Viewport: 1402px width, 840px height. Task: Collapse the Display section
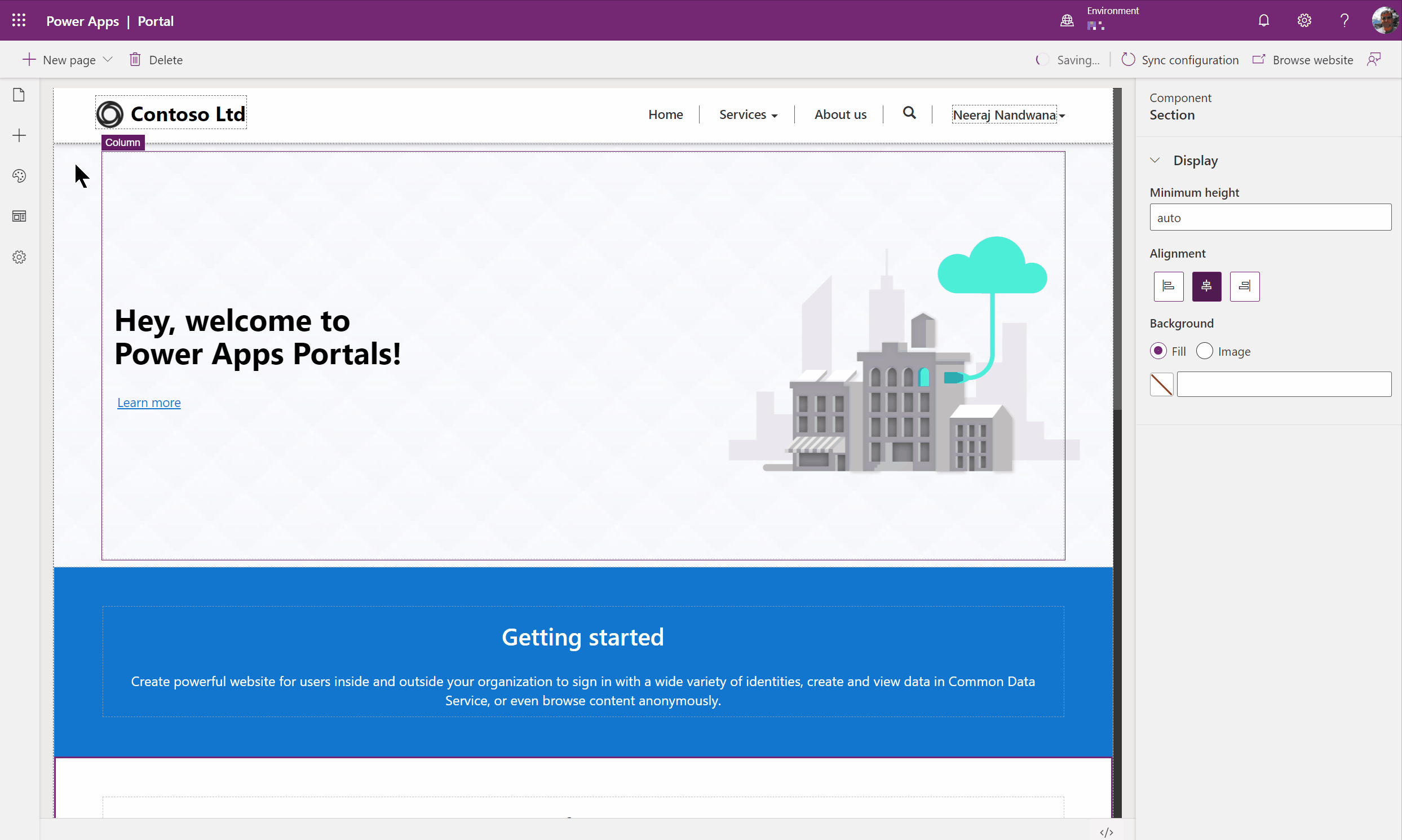1156,160
